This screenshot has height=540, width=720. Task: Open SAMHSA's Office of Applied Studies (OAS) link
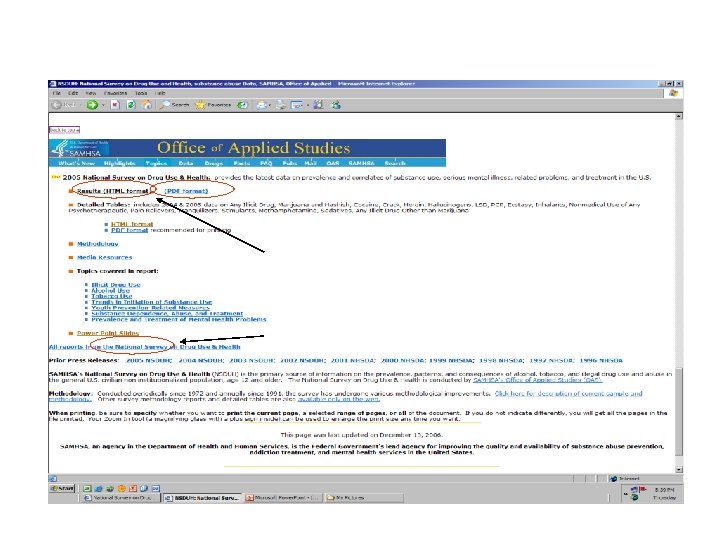[537, 380]
